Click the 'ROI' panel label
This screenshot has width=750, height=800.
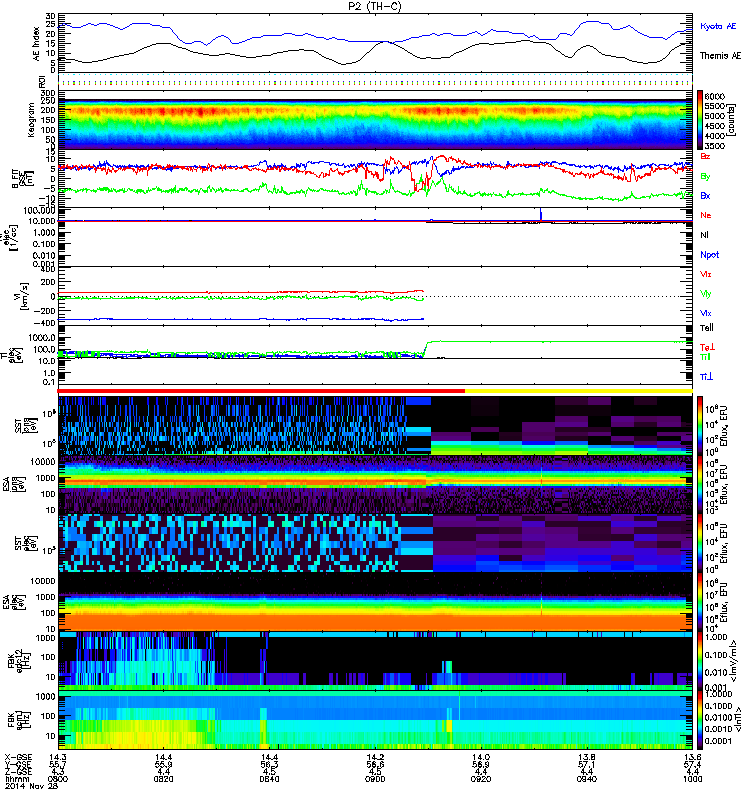[x=43, y=81]
